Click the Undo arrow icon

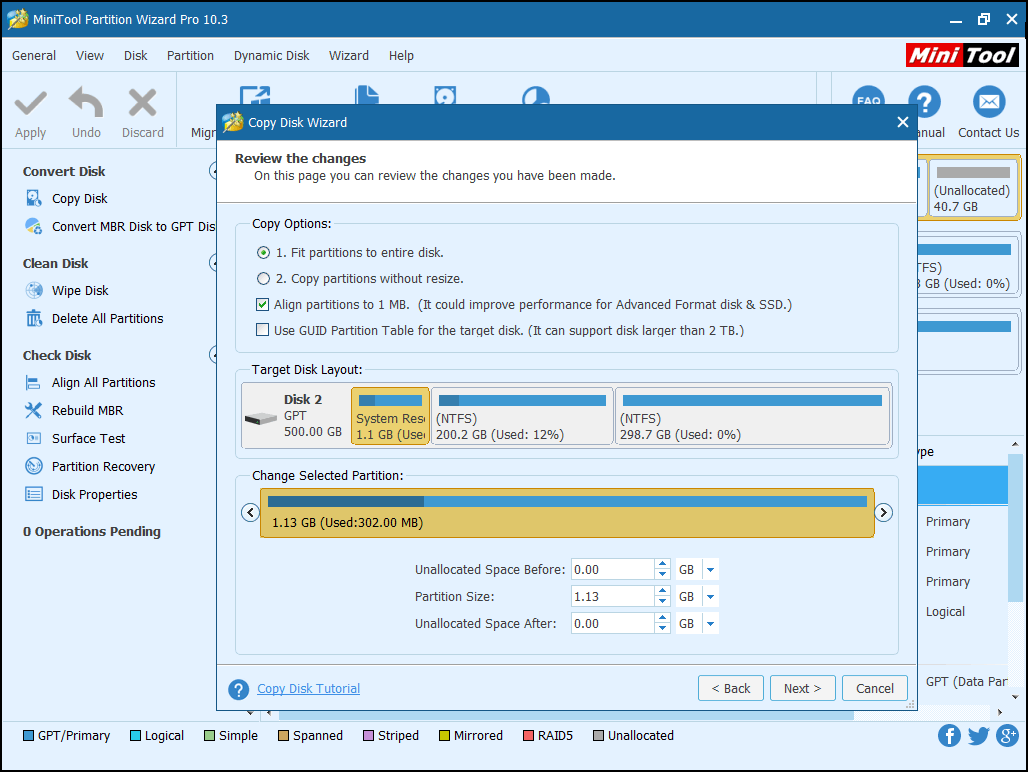click(x=86, y=102)
